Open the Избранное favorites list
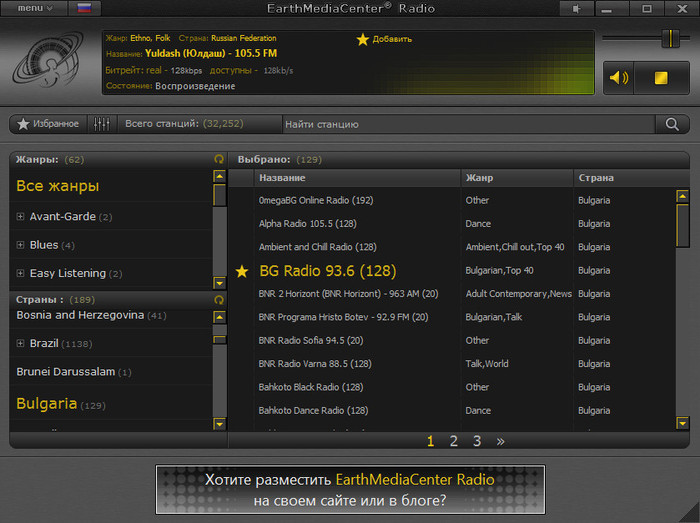 [48, 124]
